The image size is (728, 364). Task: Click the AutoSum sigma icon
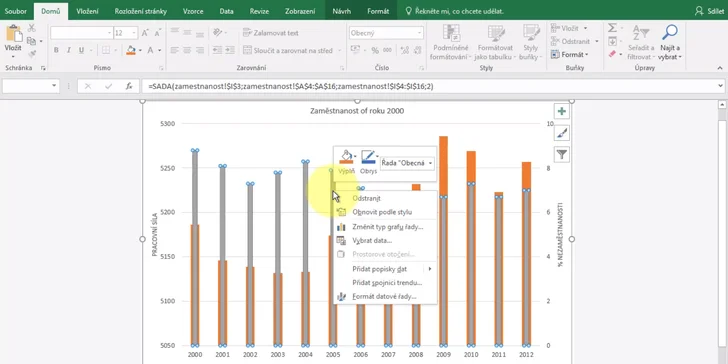point(612,28)
